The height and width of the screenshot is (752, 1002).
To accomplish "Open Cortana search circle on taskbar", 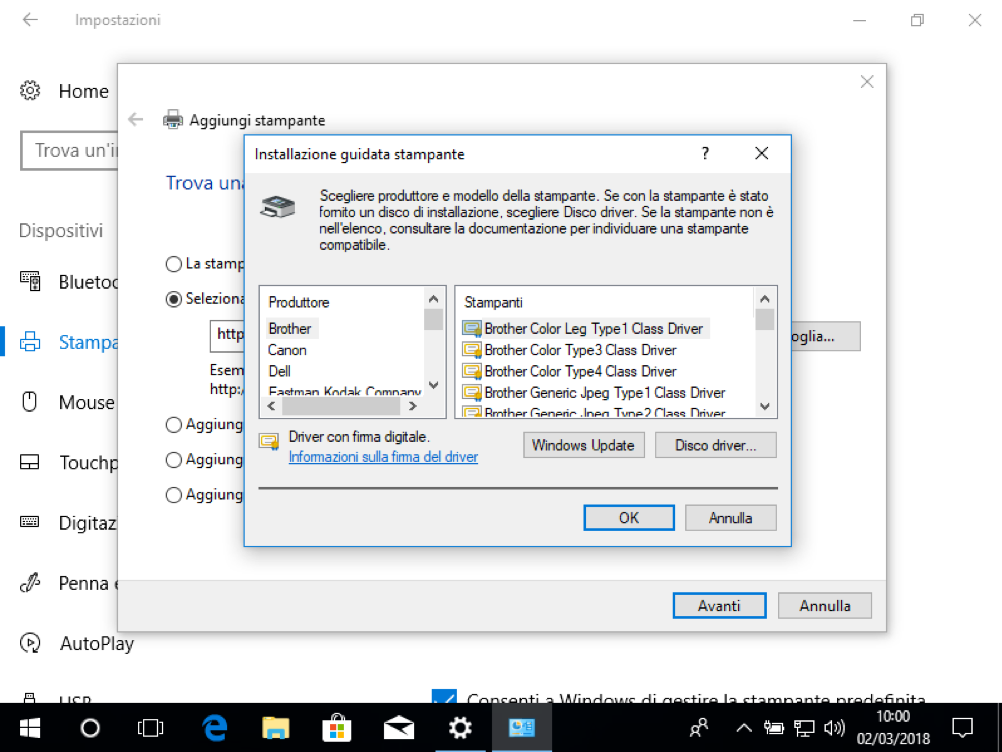I will coord(90,728).
